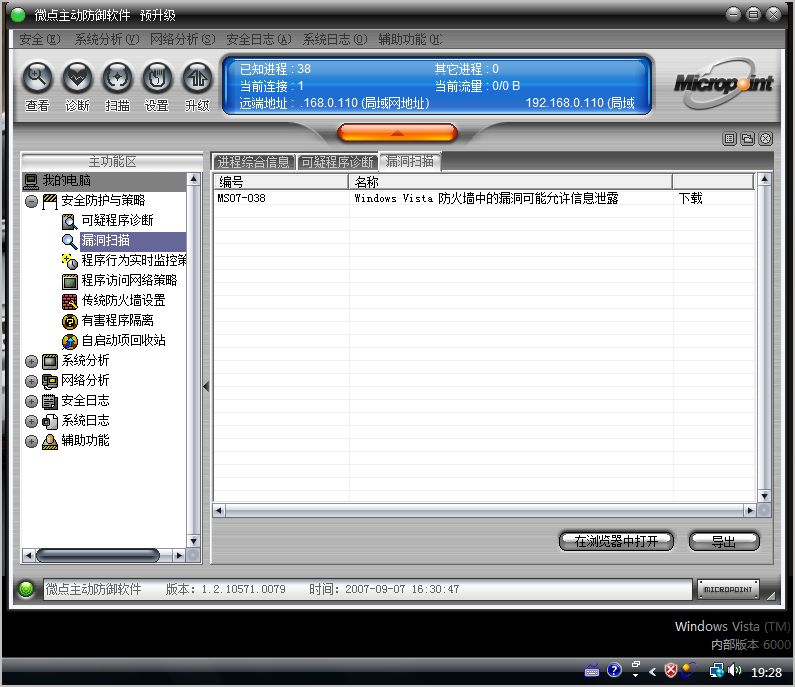795x687 pixels.
Task: Select 我的电脑 in the tree
Action: click(66, 180)
